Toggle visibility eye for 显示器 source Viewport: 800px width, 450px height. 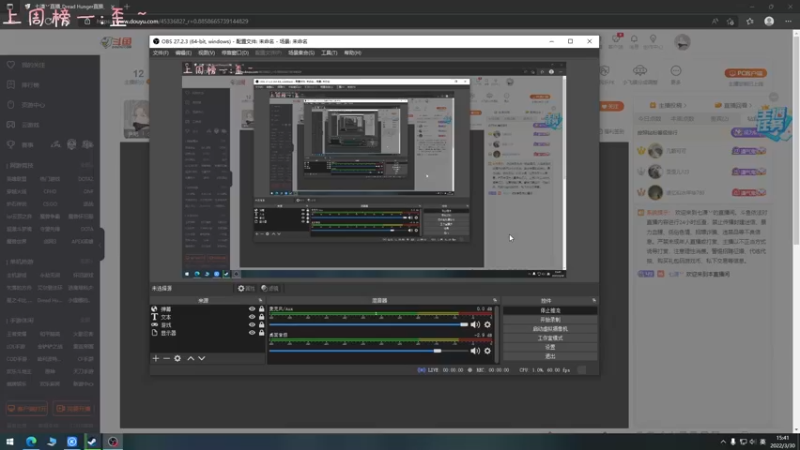coord(252,333)
